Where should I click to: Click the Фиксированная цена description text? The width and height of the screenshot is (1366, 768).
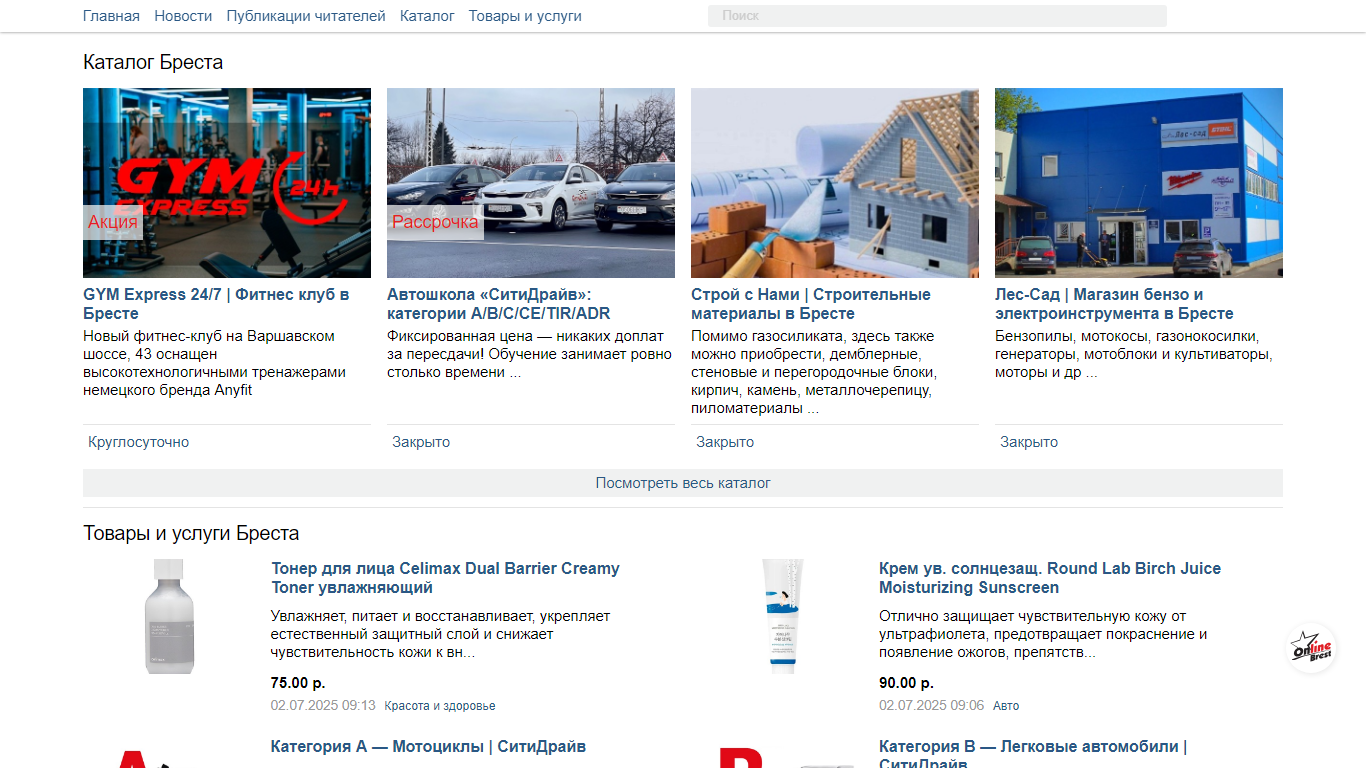[530, 354]
